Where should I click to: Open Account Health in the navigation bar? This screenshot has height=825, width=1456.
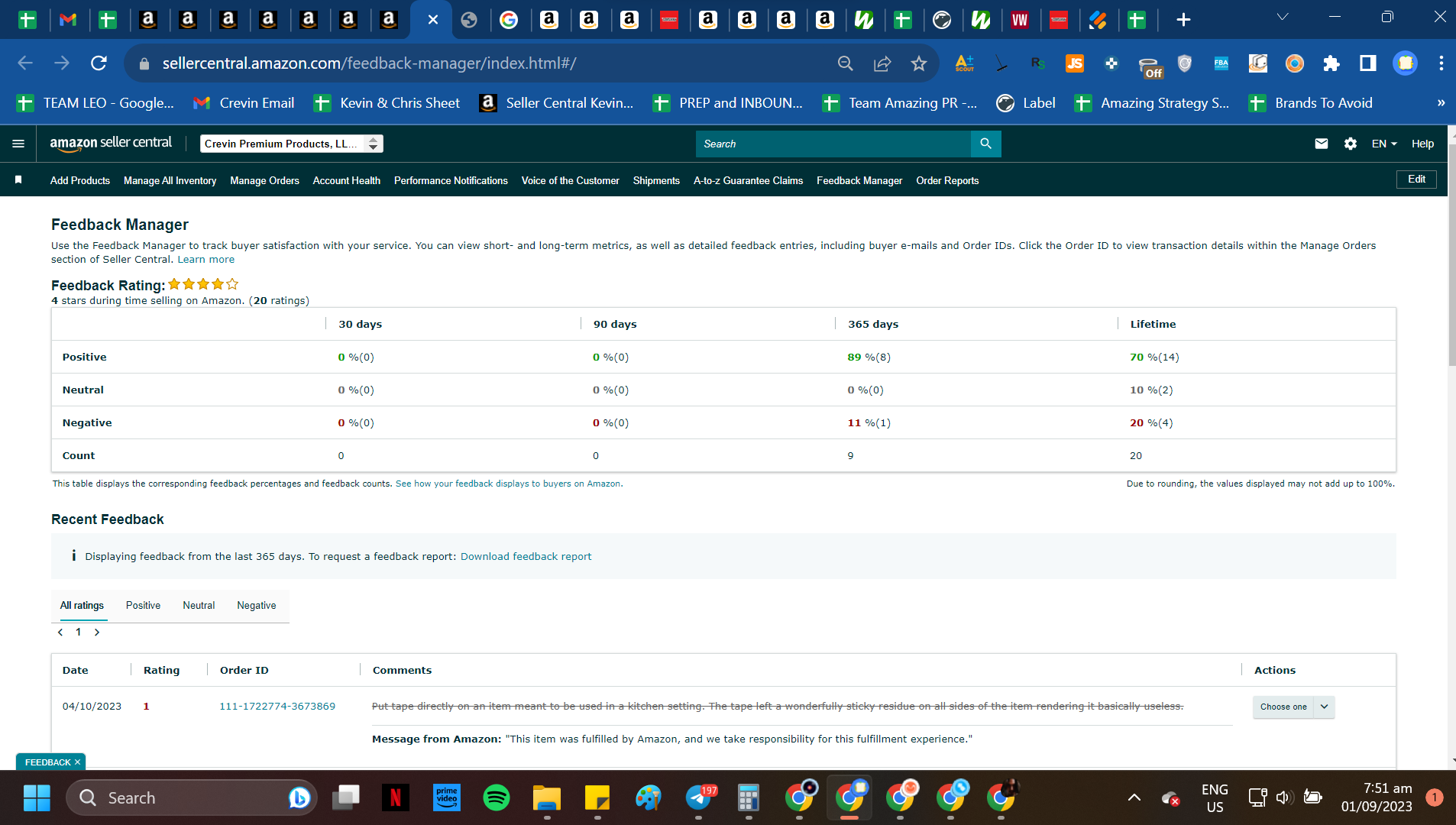point(346,181)
